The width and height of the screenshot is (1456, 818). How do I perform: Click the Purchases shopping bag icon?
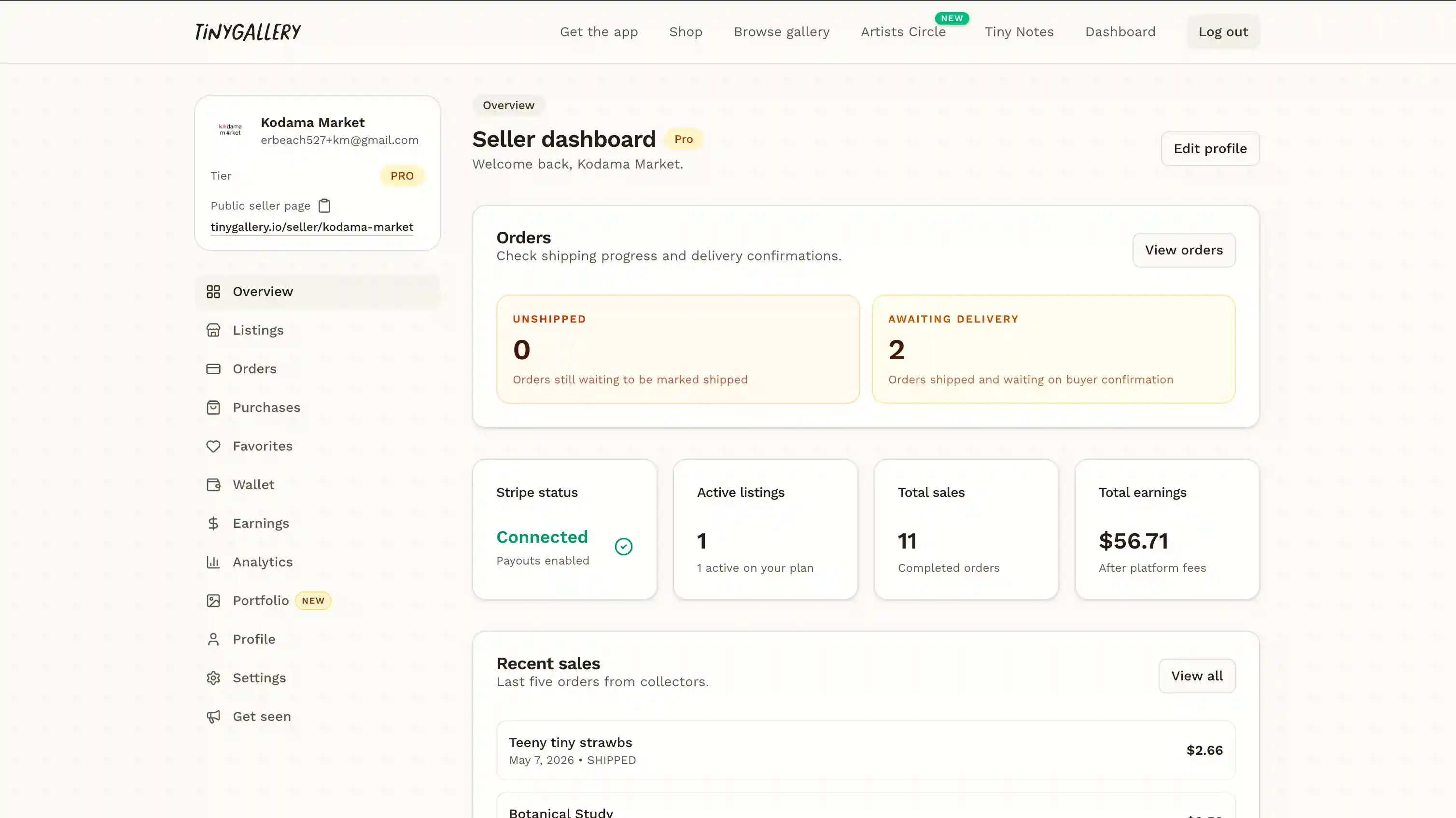pos(213,408)
